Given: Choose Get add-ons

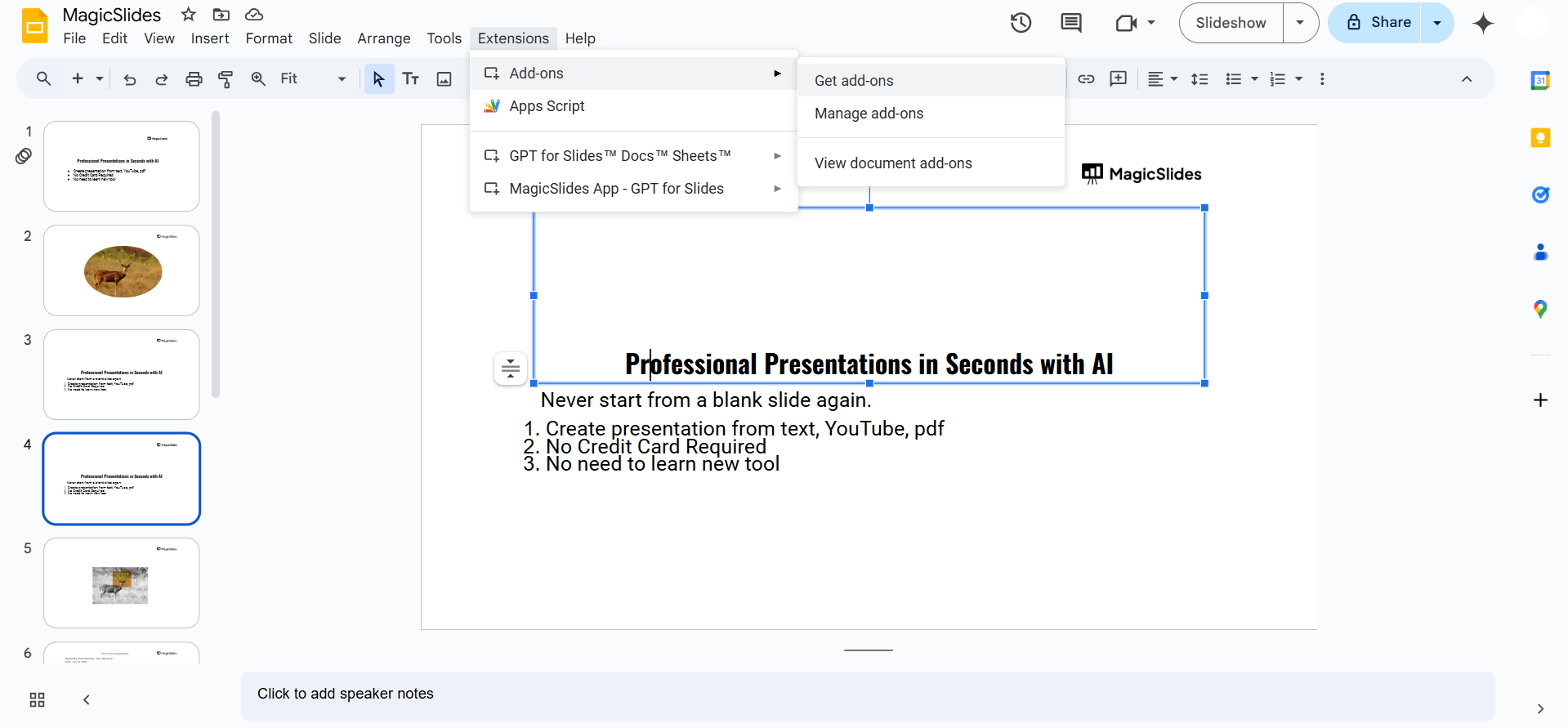Looking at the screenshot, I should (x=931, y=80).
